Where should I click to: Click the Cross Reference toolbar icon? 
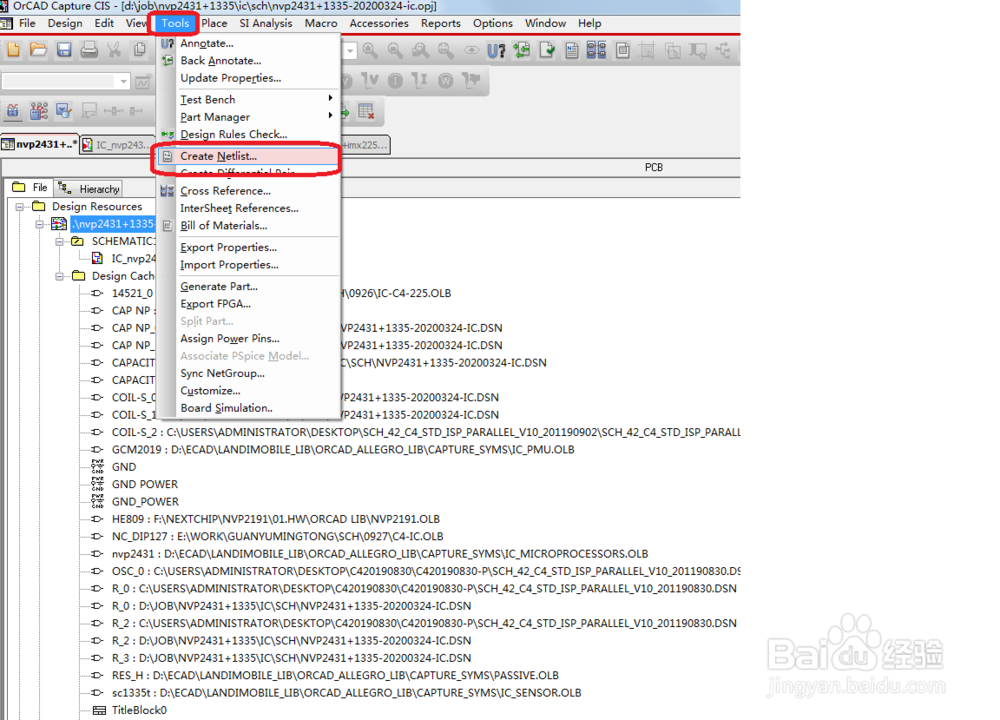pyautogui.click(x=597, y=50)
